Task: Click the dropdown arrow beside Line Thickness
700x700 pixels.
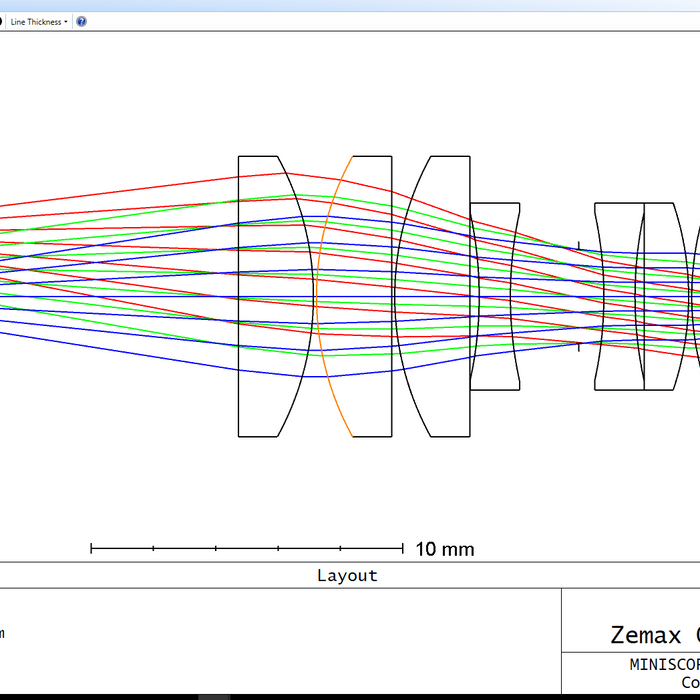Action: click(66, 22)
